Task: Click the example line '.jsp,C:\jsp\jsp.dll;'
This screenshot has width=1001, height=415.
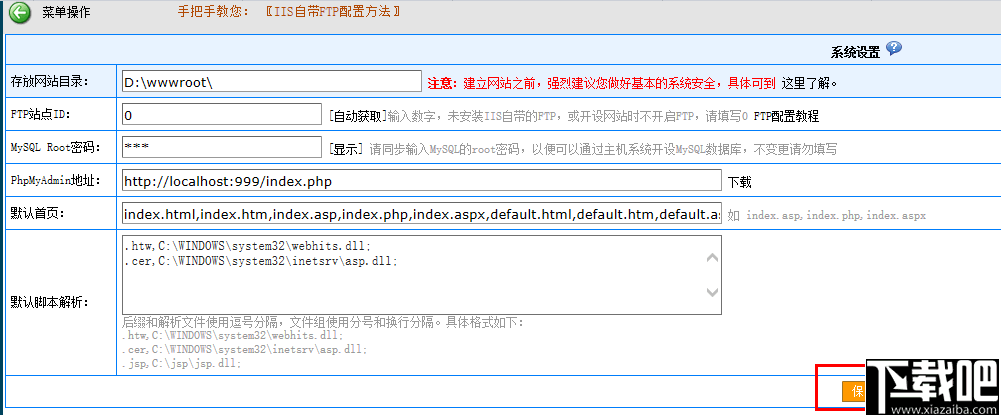Action: click(x=181, y=364)
